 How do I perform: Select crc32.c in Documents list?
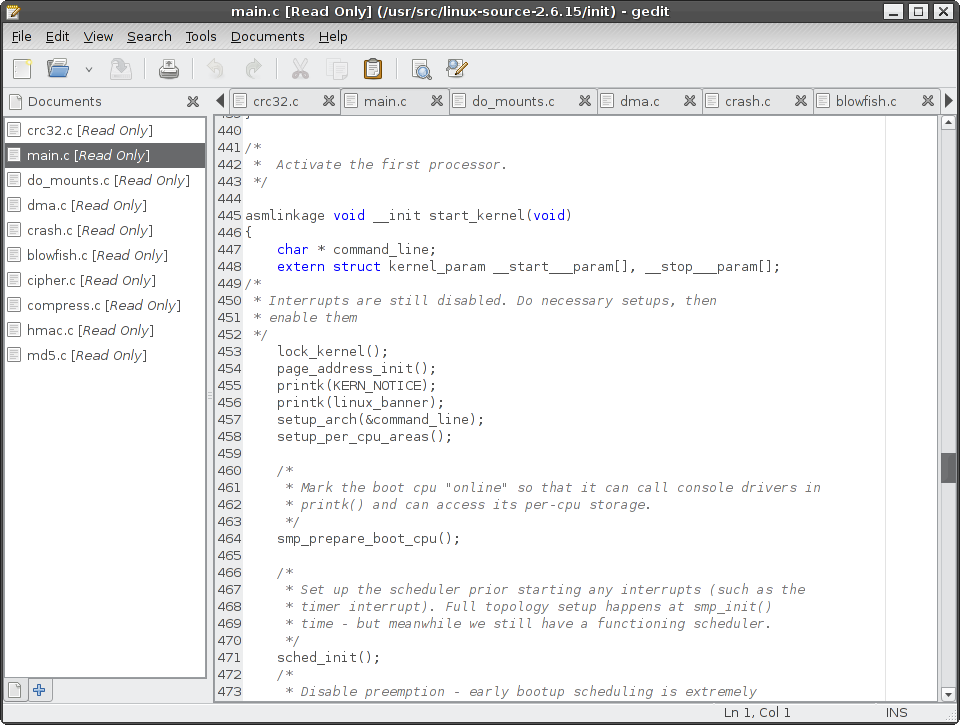click(x=105, y=130)
